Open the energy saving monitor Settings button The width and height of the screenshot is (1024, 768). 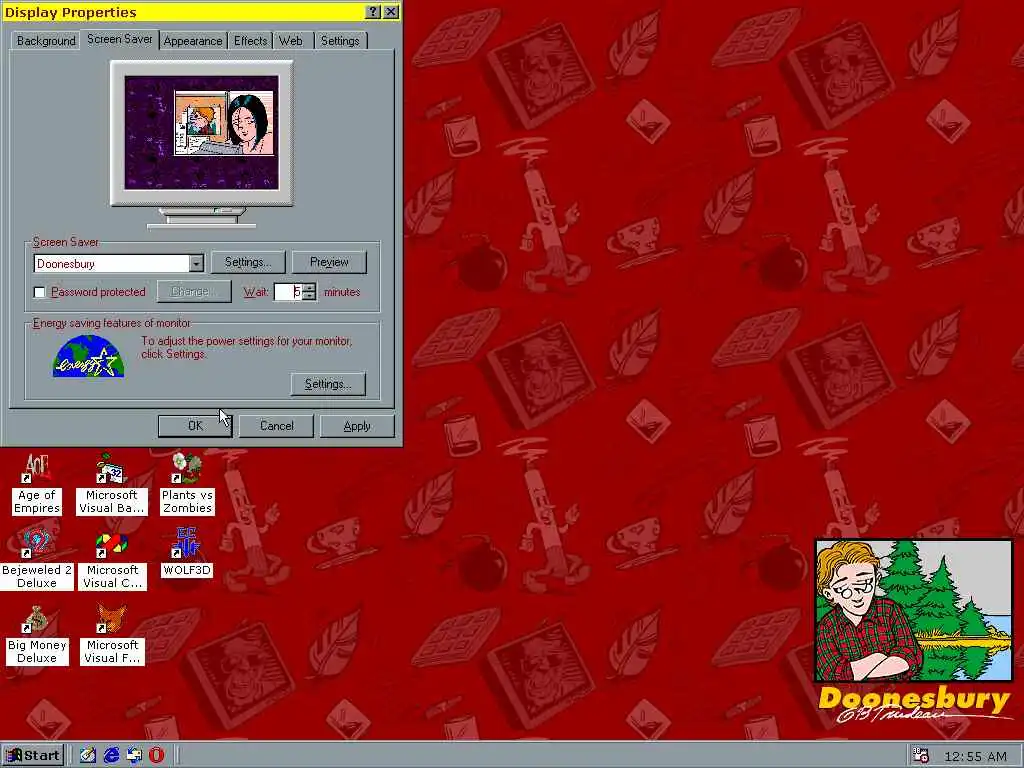tap(328, 384)
